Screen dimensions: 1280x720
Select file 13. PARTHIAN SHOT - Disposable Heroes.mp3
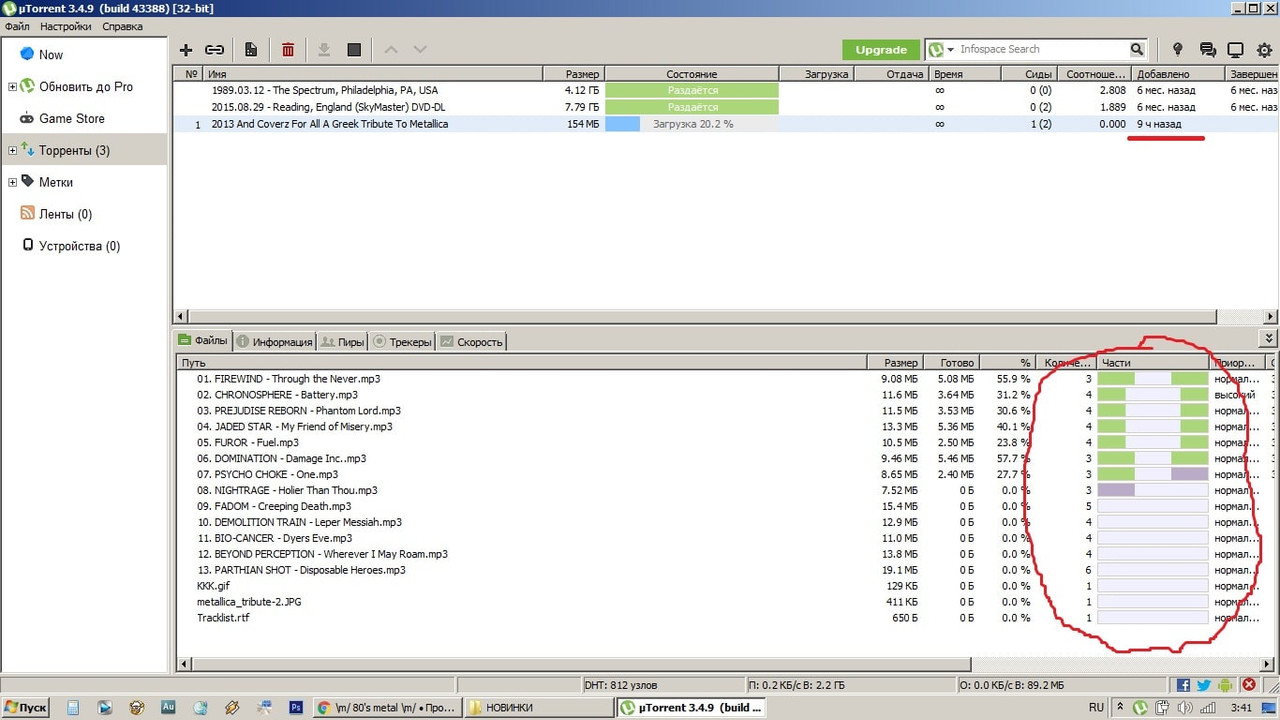(x=301, y=570)
